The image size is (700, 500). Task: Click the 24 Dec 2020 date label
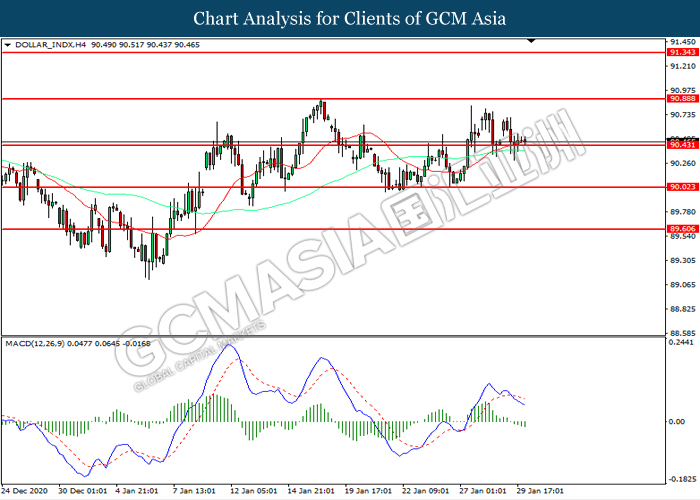[x=24, y=491]
